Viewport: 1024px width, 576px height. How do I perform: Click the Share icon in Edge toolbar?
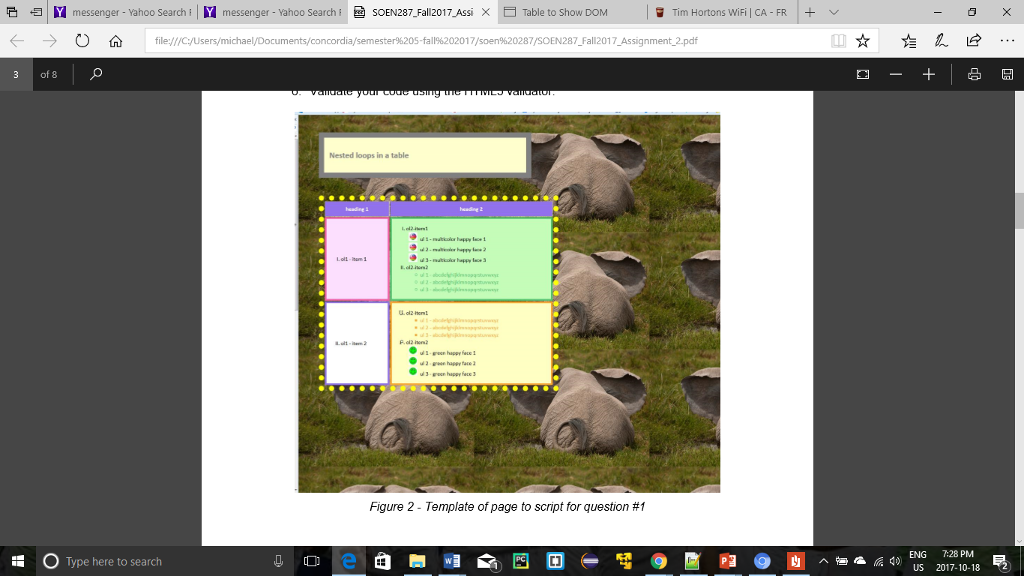pyautogui.click(x=974, y=40)
